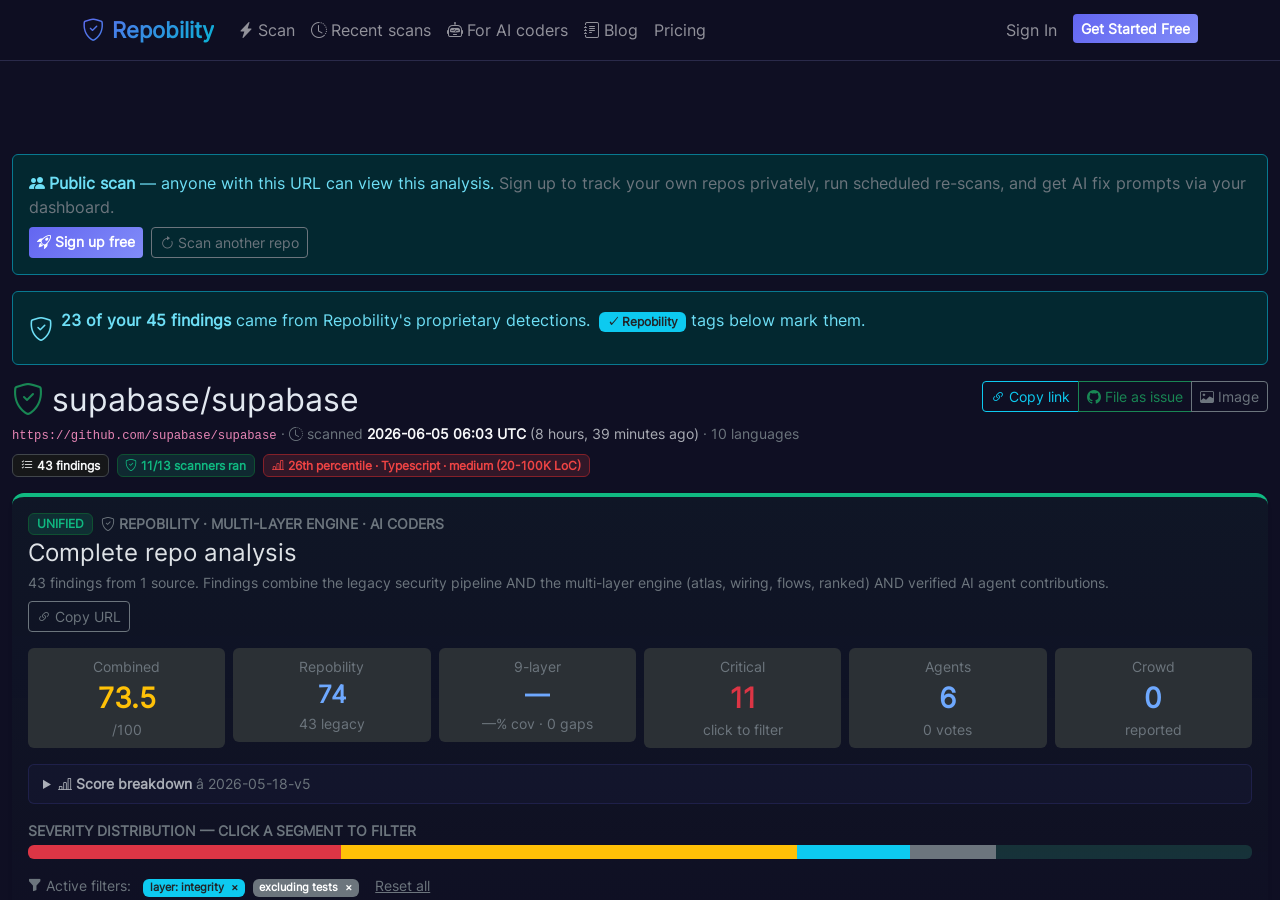Click the dark green severity bar segment

(1124, 852)
